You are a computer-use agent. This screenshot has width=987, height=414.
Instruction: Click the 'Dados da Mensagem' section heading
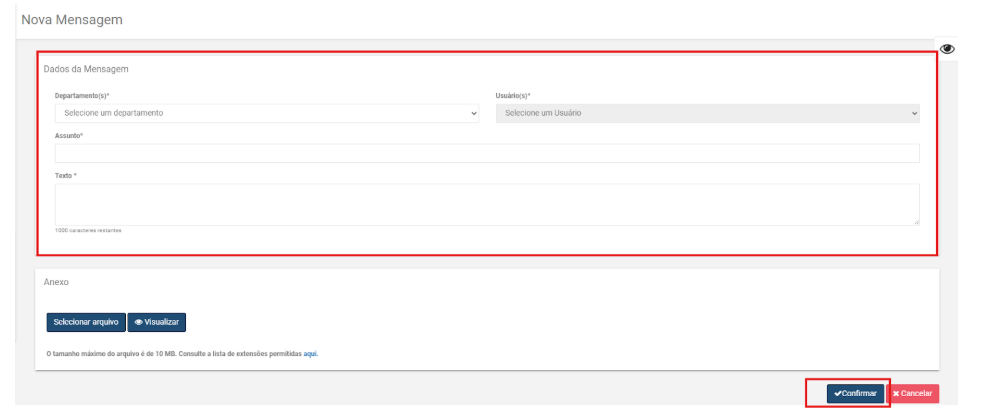click(86, 69)
